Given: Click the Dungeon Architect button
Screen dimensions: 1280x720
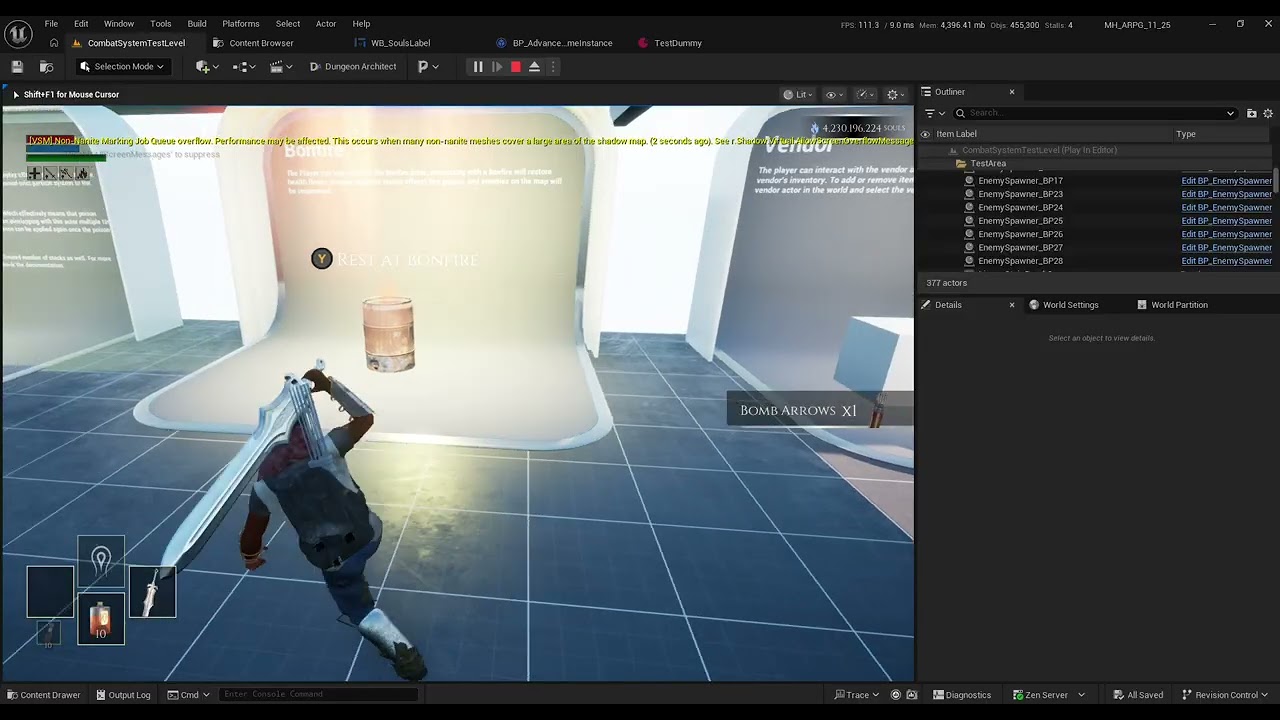Looking at the screenshot, I should click(353, 67).
